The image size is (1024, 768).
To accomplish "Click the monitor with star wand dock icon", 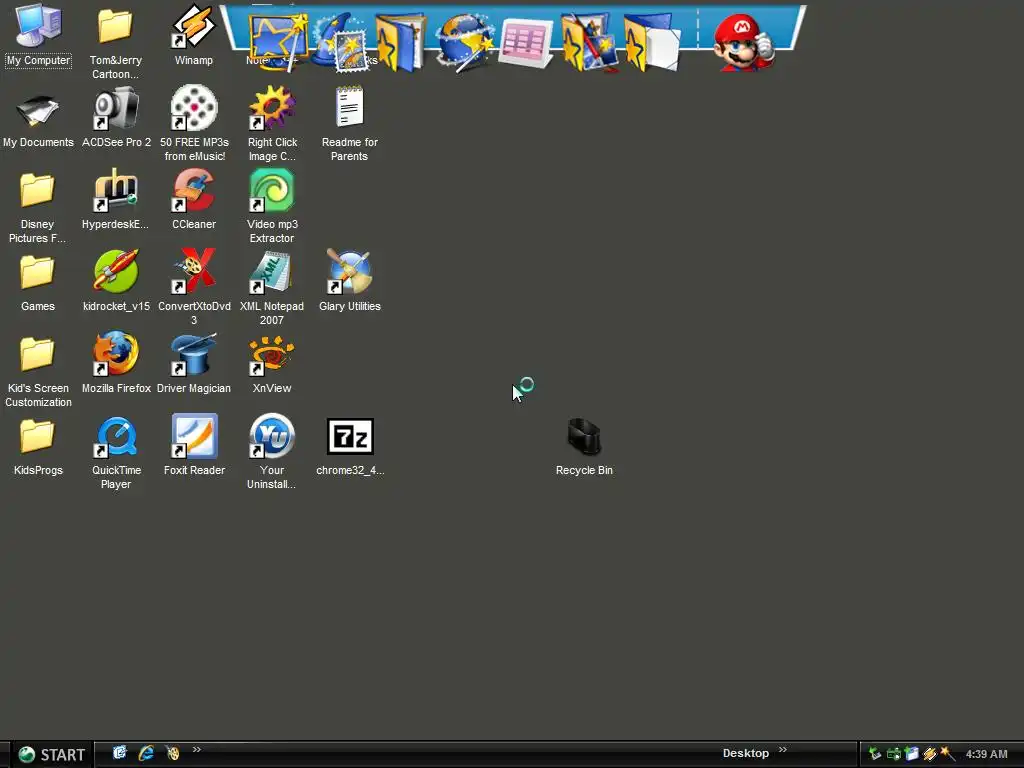I will [278, 40].
